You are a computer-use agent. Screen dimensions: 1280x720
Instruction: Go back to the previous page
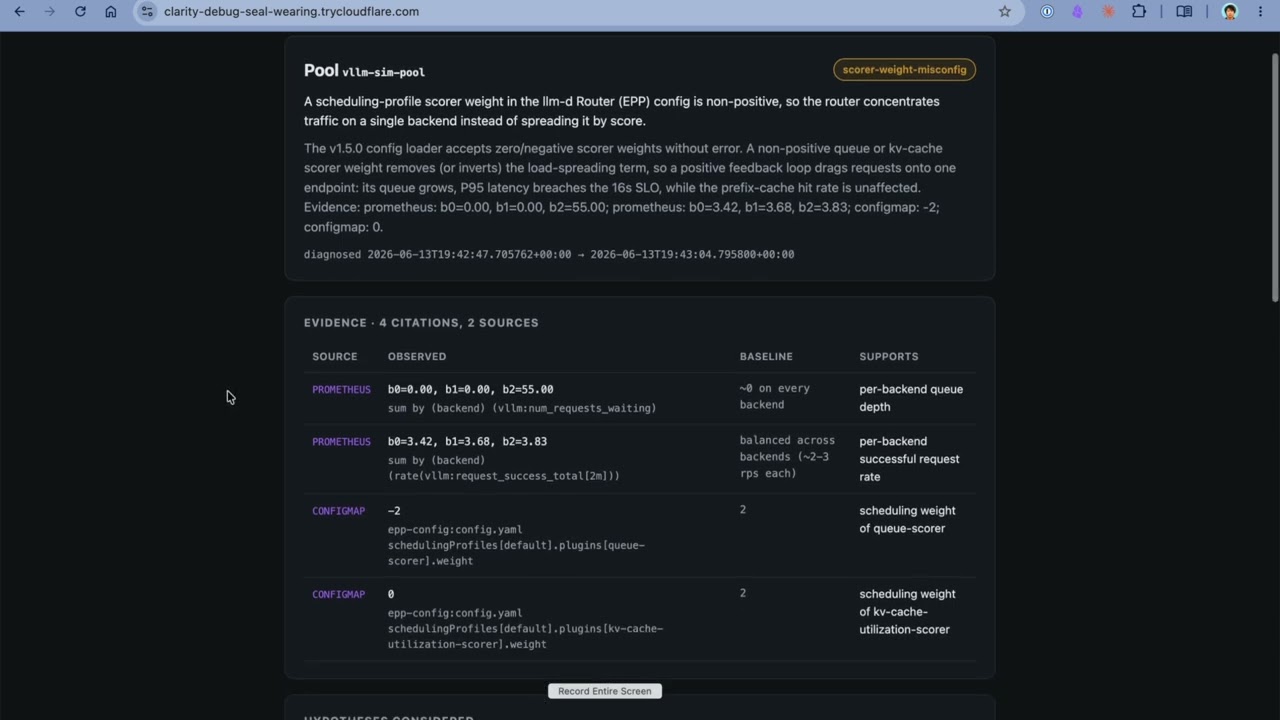[19, 11]
